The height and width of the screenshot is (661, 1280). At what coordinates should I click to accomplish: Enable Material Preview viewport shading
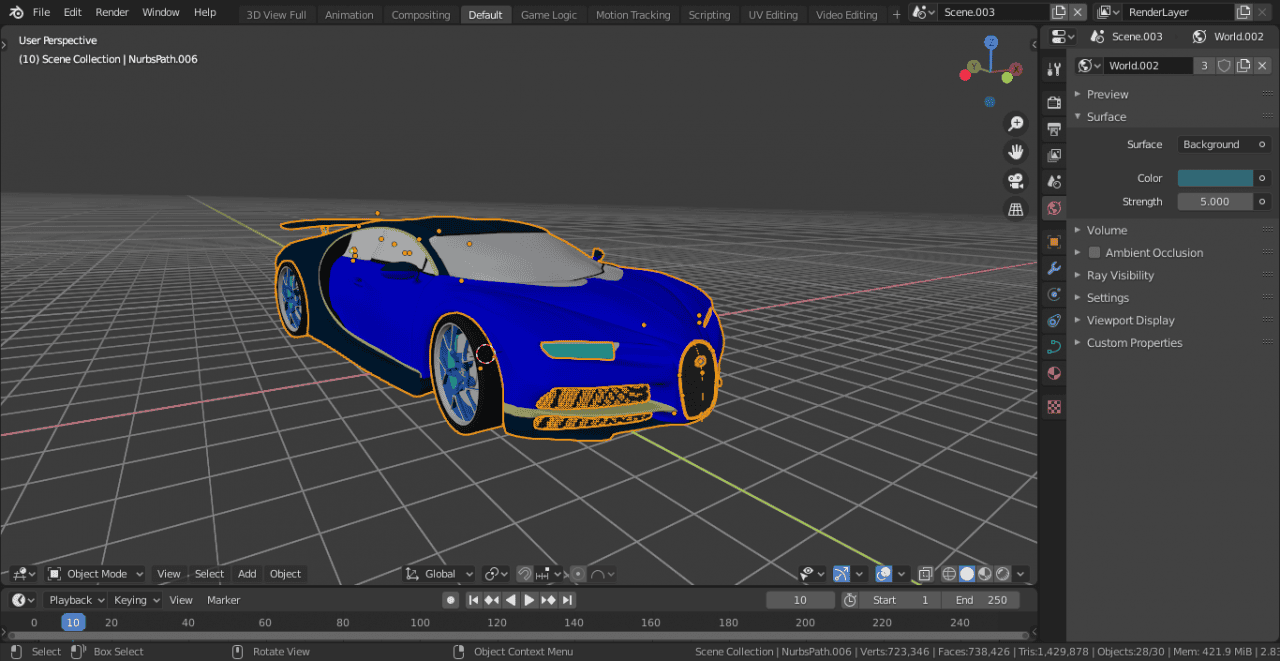[984, 573]
